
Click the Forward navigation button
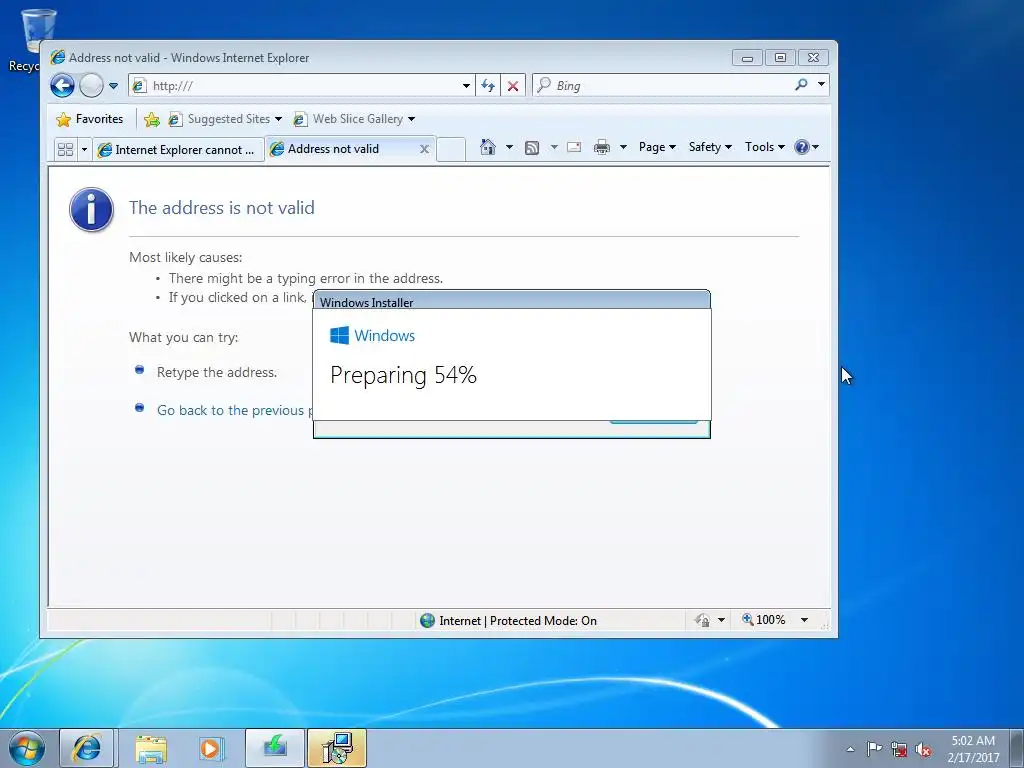91,86
